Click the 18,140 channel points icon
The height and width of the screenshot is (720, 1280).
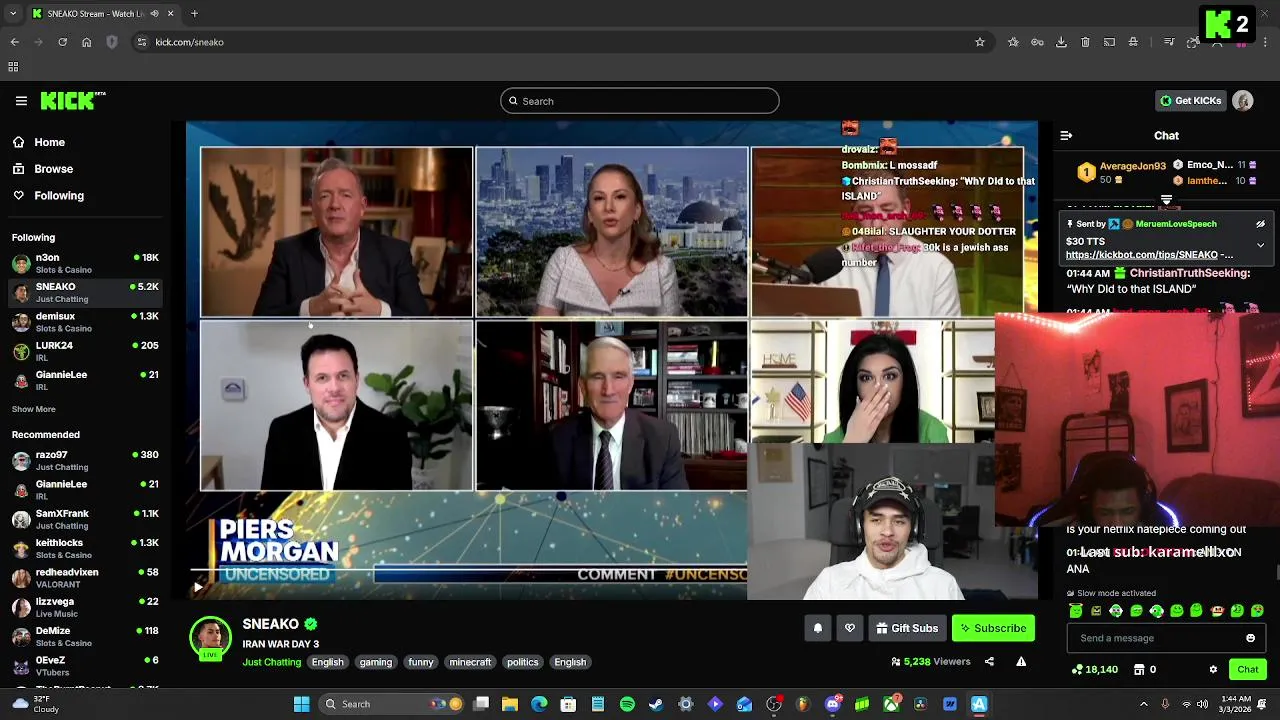pyautogui.click(x=1094, y=669)
